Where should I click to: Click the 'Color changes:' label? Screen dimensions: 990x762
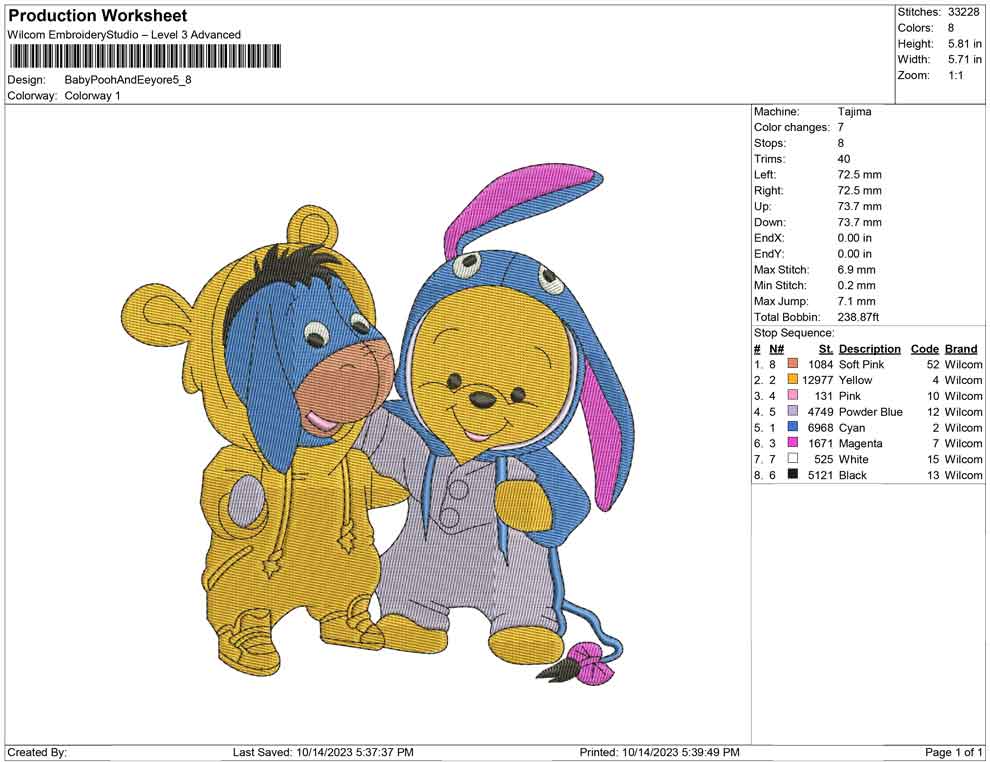(x=792, y=128)
